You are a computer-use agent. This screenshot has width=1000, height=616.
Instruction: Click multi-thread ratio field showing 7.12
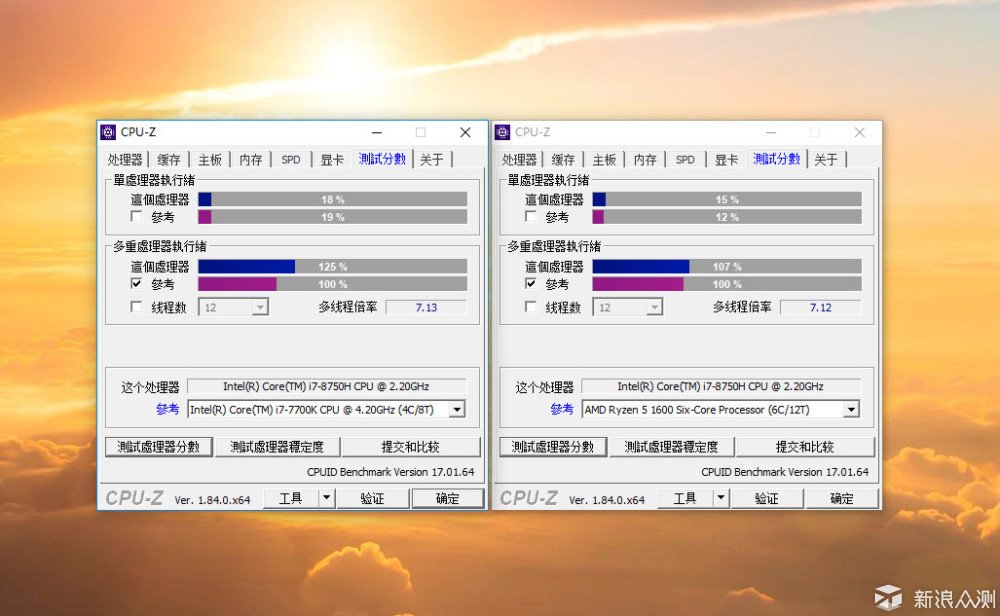pyautogui.click(x=820, y=307)
